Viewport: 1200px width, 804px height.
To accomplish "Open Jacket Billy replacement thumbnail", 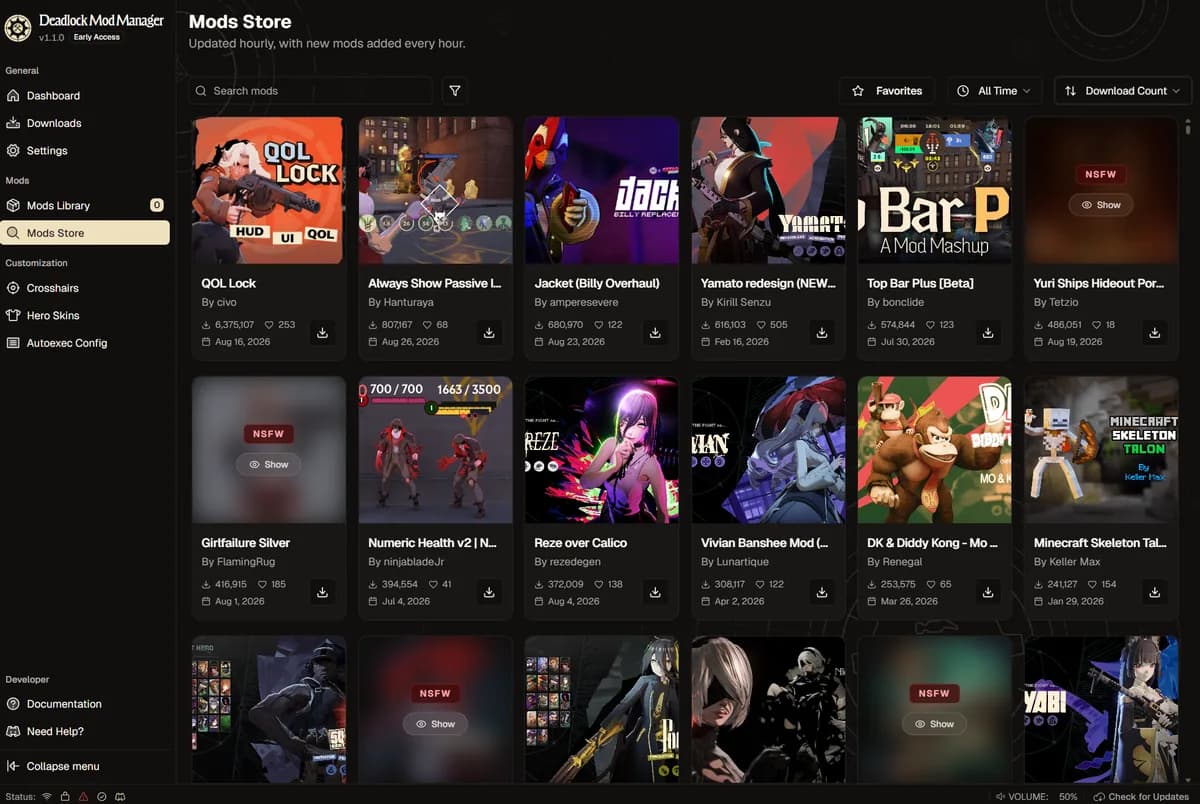I will (x=602, y=190).
